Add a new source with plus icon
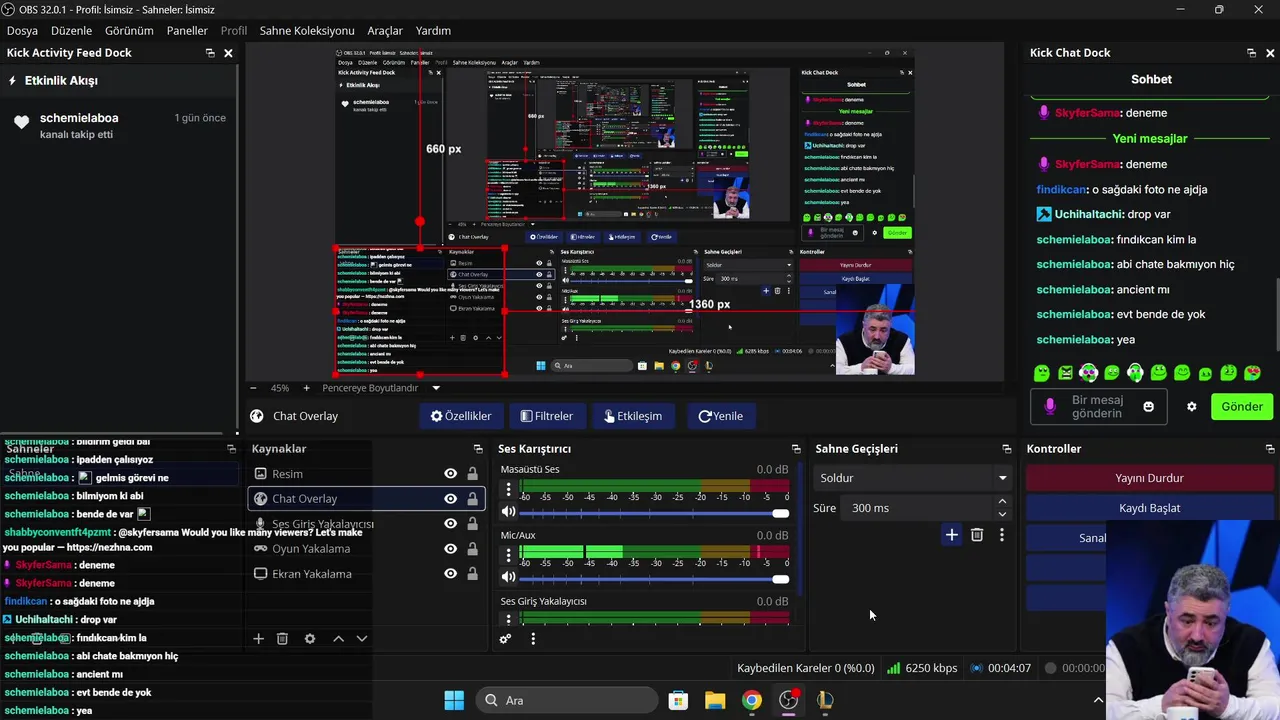Screen dimensions: 1280x720 (258, 639)
